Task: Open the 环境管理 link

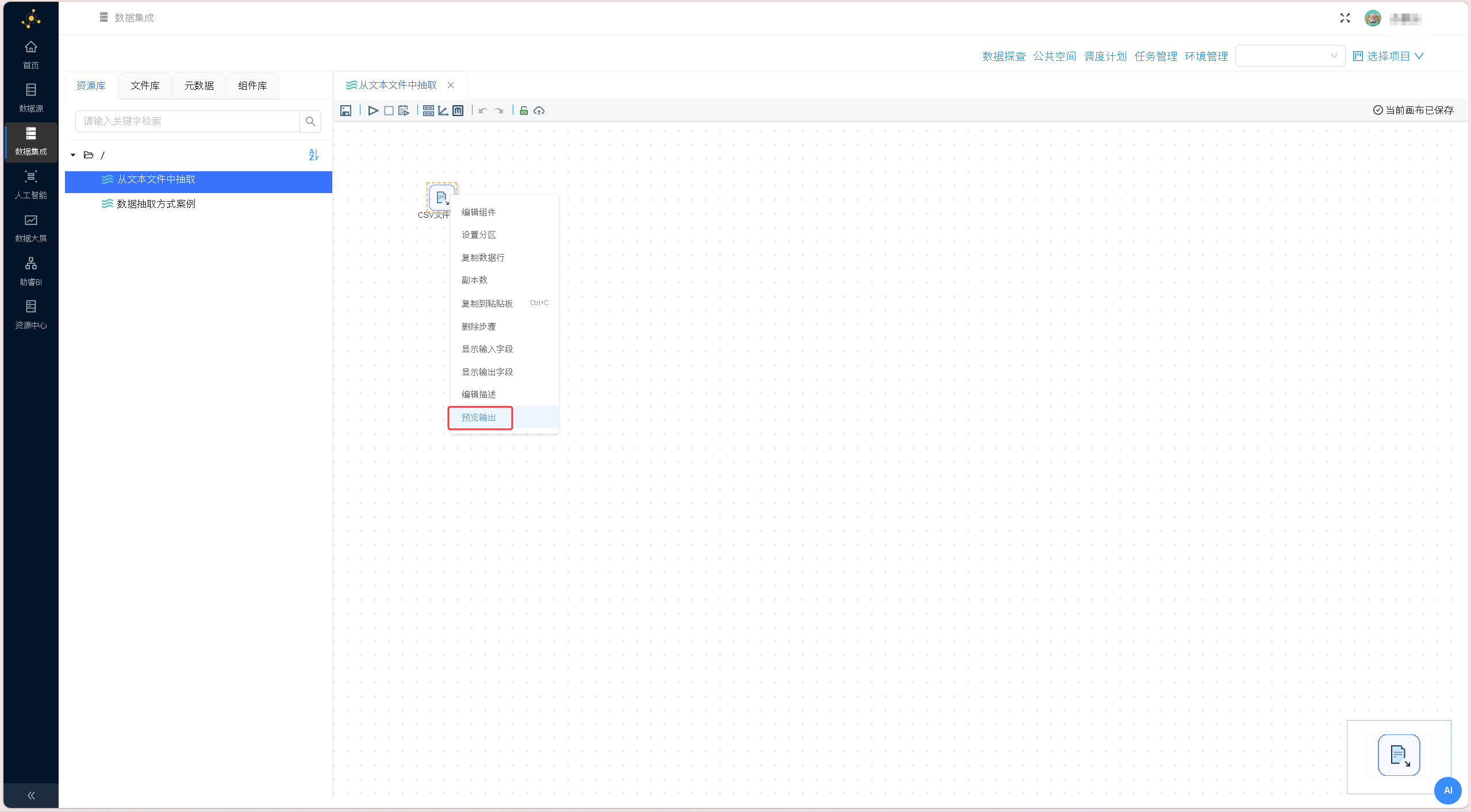Action: [1206, 56]
